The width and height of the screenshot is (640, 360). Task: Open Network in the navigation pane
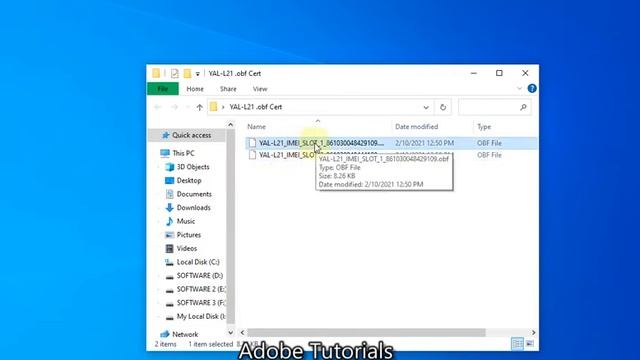point(185,334)
